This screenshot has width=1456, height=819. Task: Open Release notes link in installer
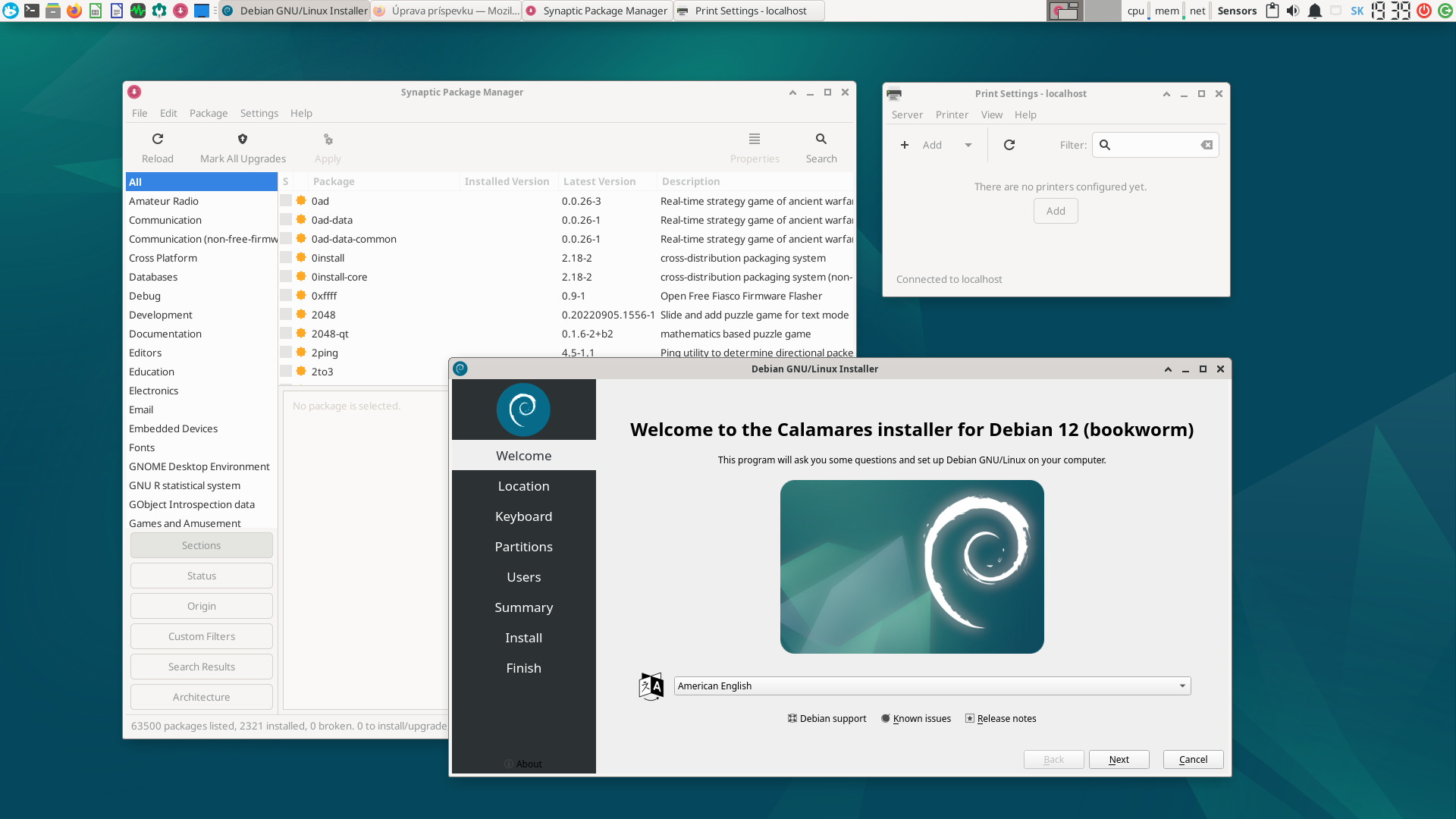pos(1000,718)
